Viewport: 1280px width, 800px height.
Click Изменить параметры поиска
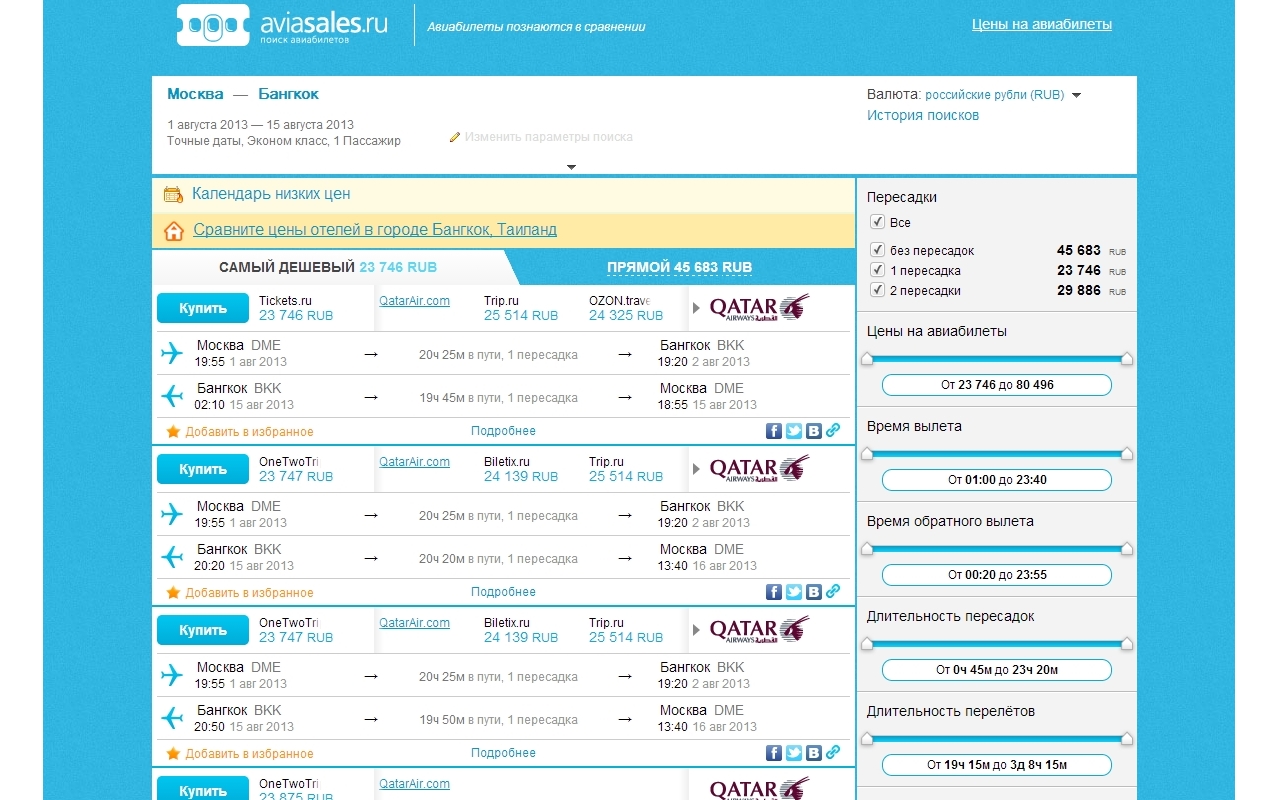[x=548, y=137]
